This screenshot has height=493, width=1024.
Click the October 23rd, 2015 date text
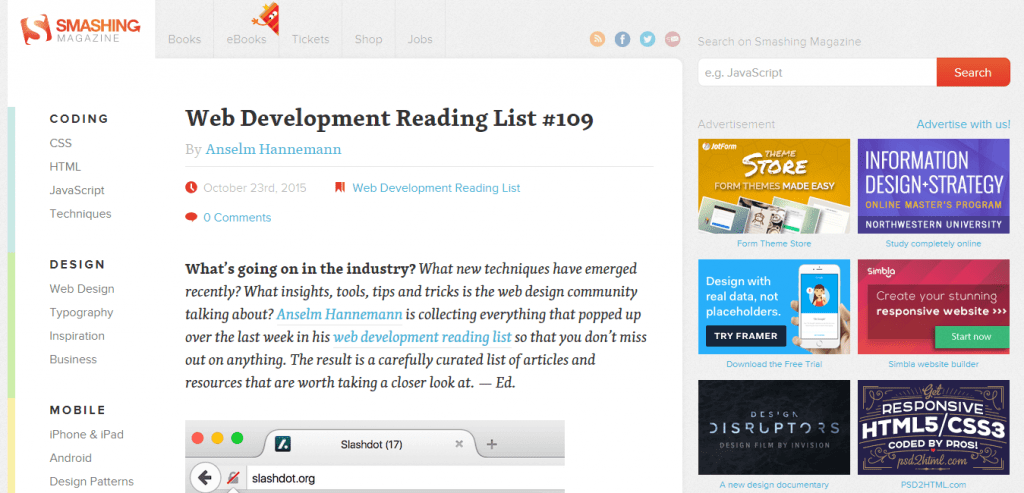255,188
